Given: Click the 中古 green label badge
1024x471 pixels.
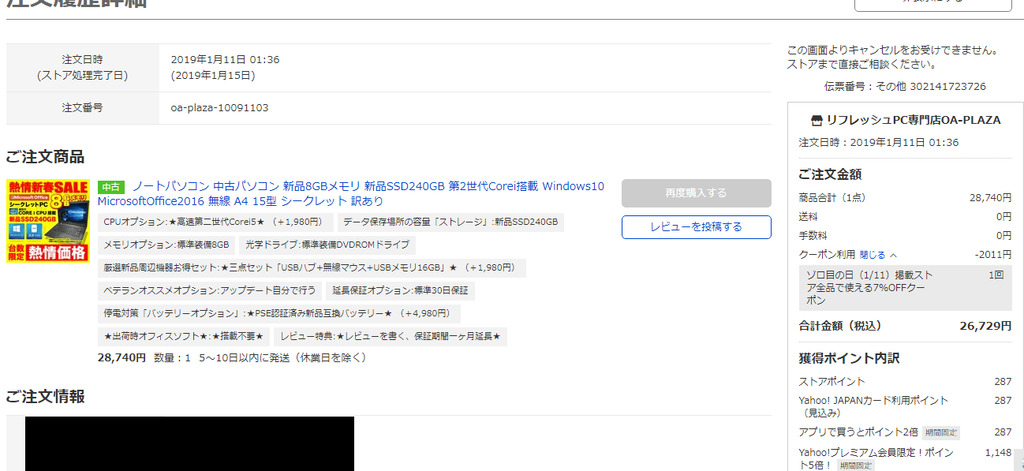Looking at the screenshot, I should point(111,187).
